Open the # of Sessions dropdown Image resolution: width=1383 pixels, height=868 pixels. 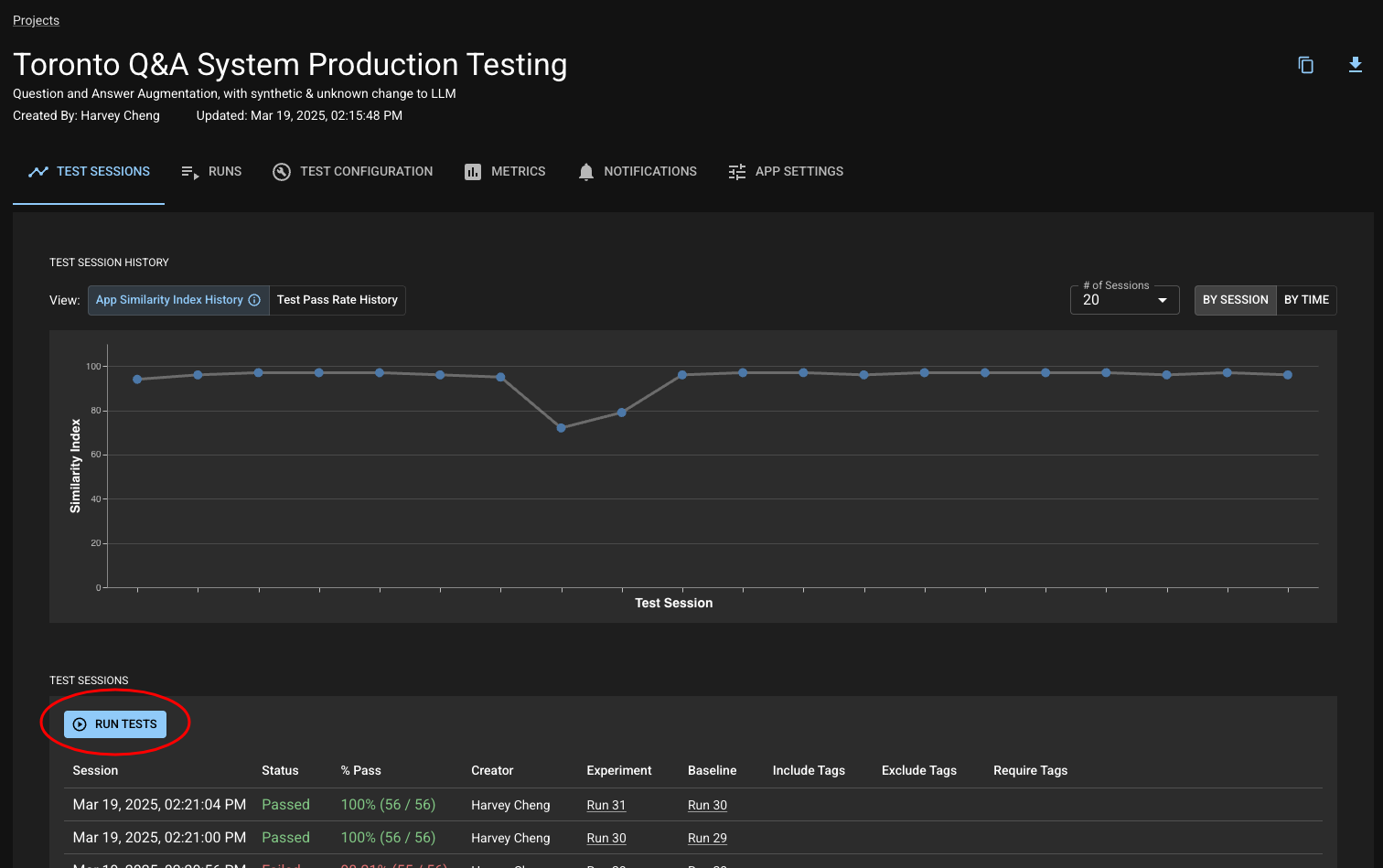[x=1124, y=300]
